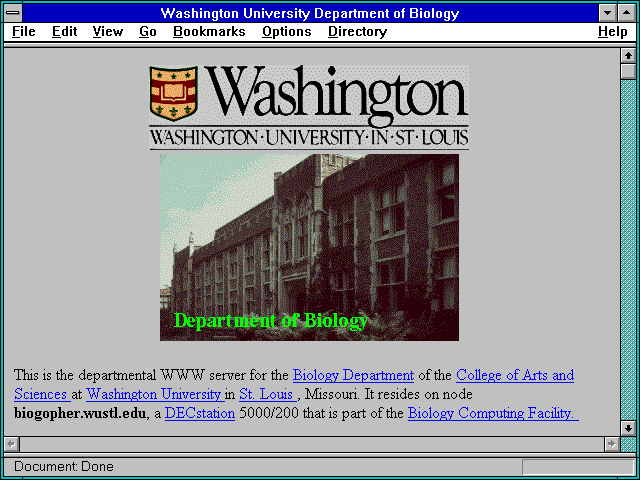Viewport: 640px width, 480px height.
Task: Click the status bar progress indicator box
Action: (578, 467)
